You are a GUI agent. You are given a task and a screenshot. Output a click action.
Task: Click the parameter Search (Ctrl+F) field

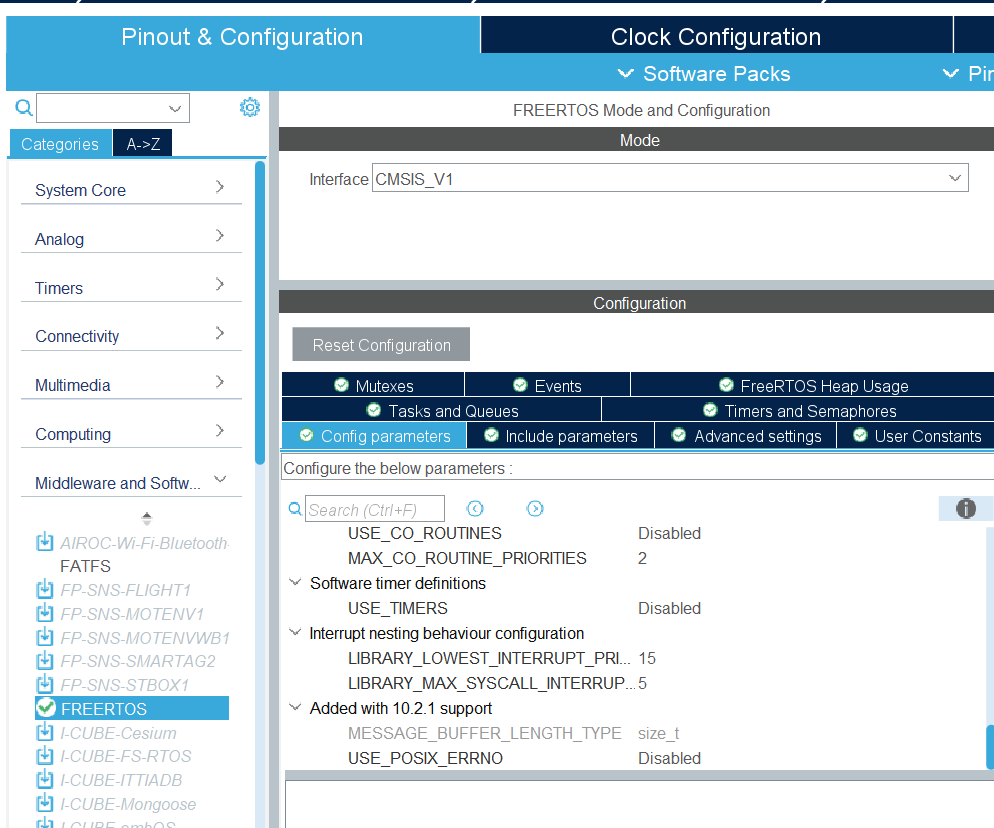pyautogui.click(x=375, y=509)
